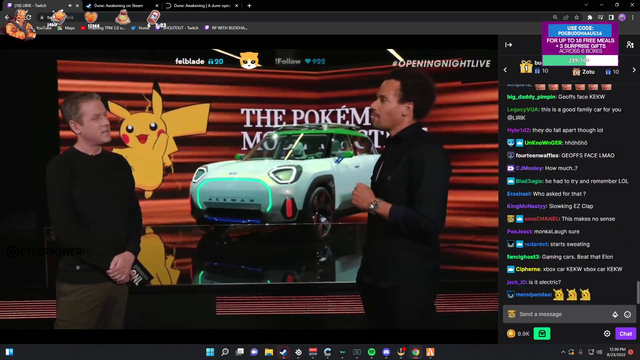Click the share this page icon
Viewport: 640px width, 360px height.
tap(566, 17)
